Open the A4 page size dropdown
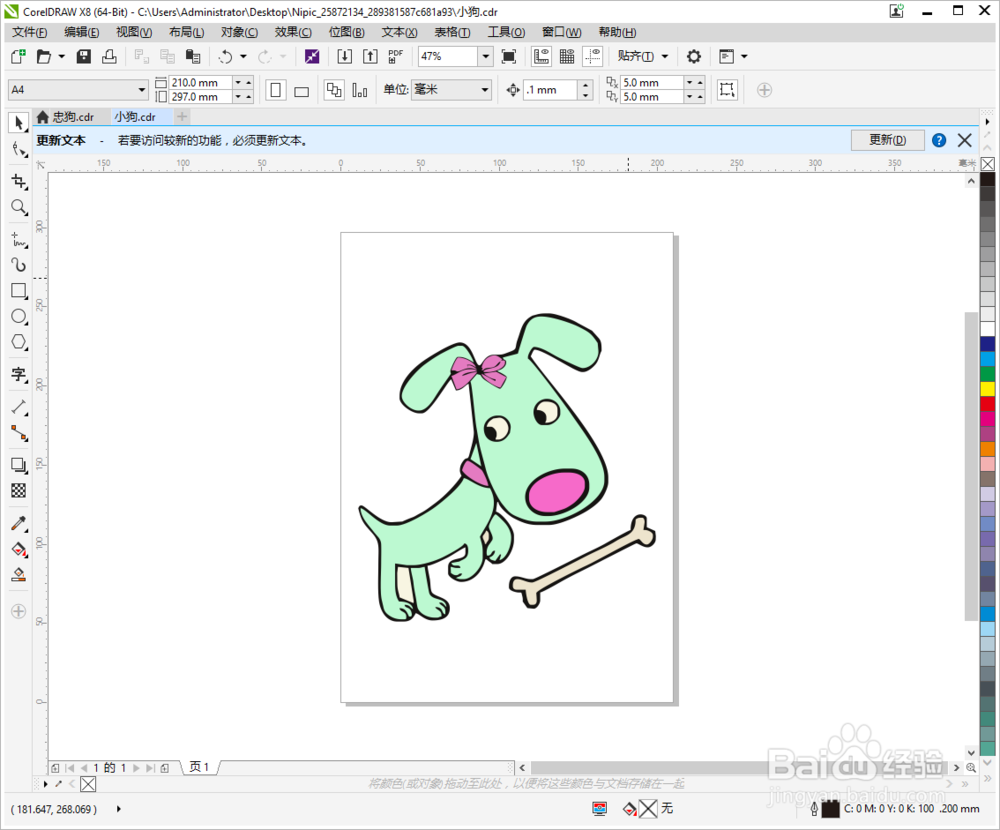The image size is (1000, 830). click(142, 90)
